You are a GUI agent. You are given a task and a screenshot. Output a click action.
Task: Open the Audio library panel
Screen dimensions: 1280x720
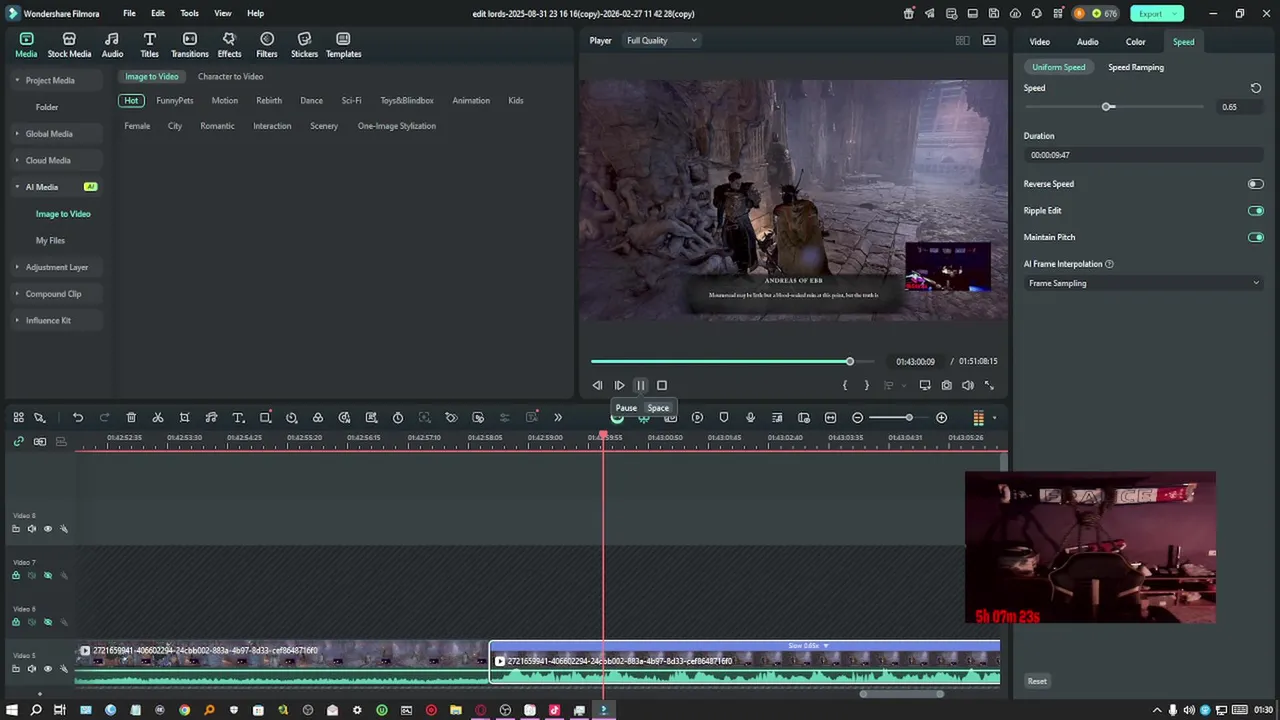(112, 45)
